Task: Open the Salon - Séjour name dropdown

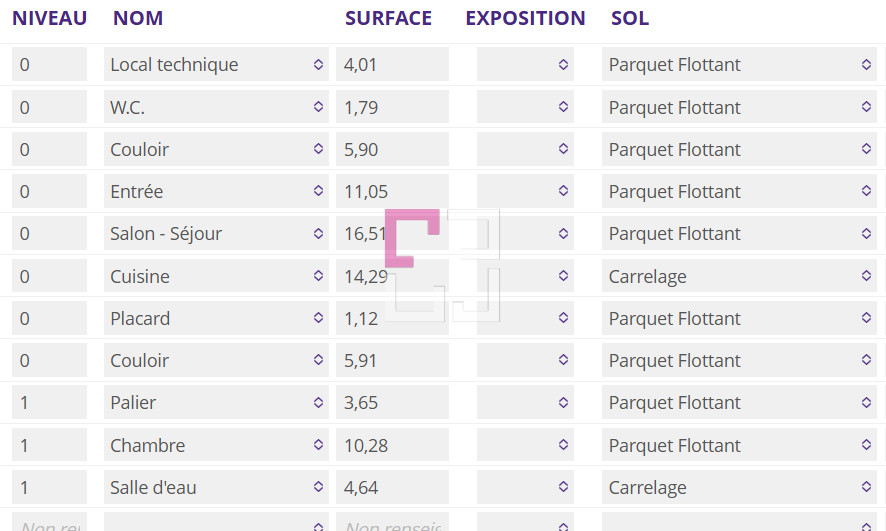Action: (216, 233)
